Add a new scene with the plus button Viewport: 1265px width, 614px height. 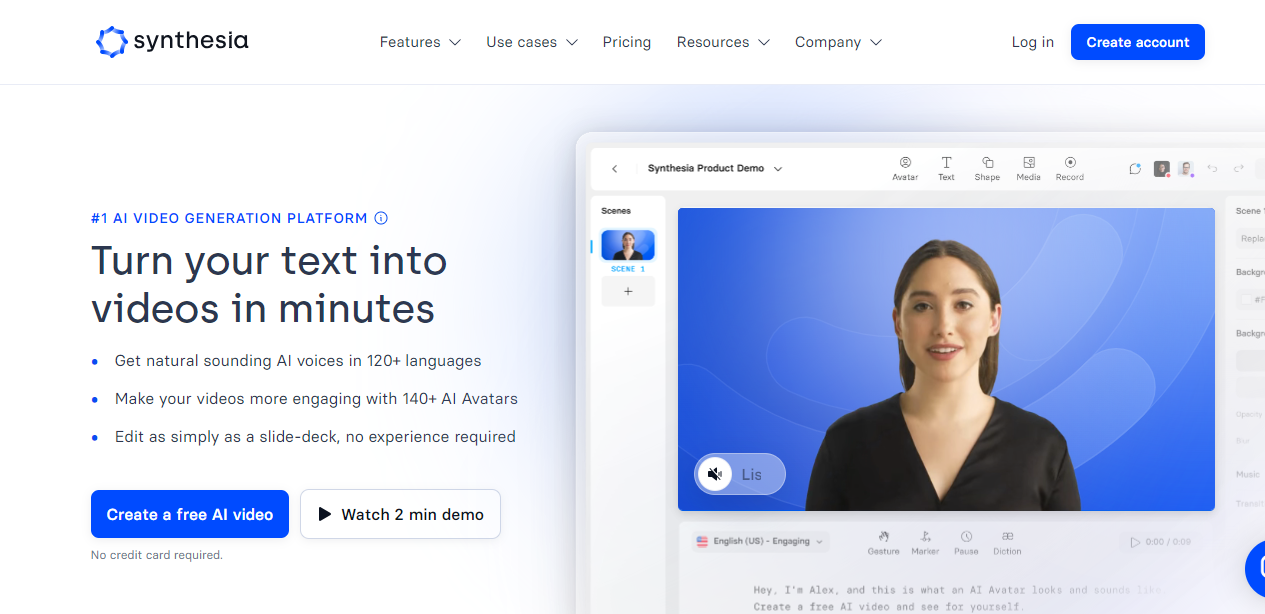[x=628, y=291]
